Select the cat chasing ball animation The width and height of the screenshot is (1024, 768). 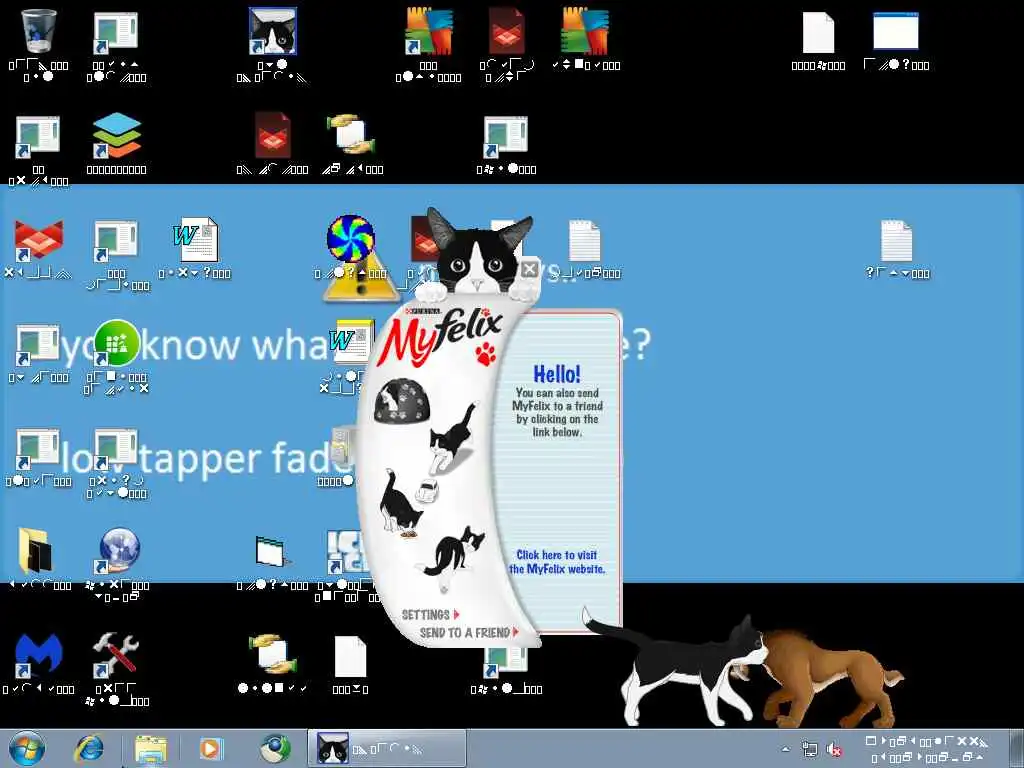coord(451,556)
